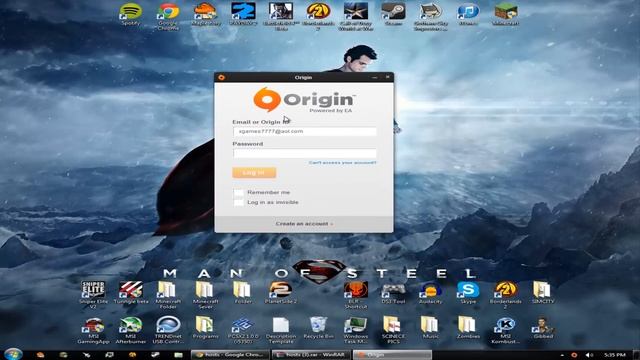Open the Minecraft Folder icon
This screenshot has width=640, height=360.
pos(168,295)
